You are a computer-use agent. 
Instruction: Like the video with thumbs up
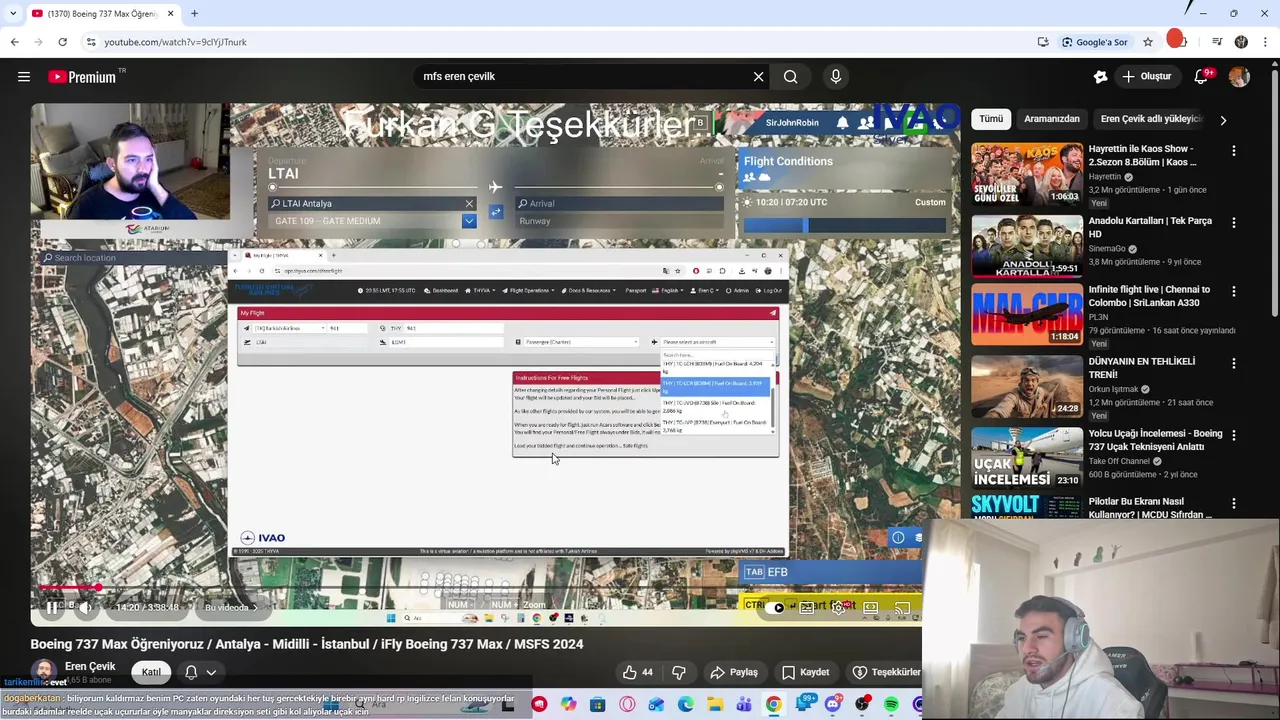click(x=637, y=672)
